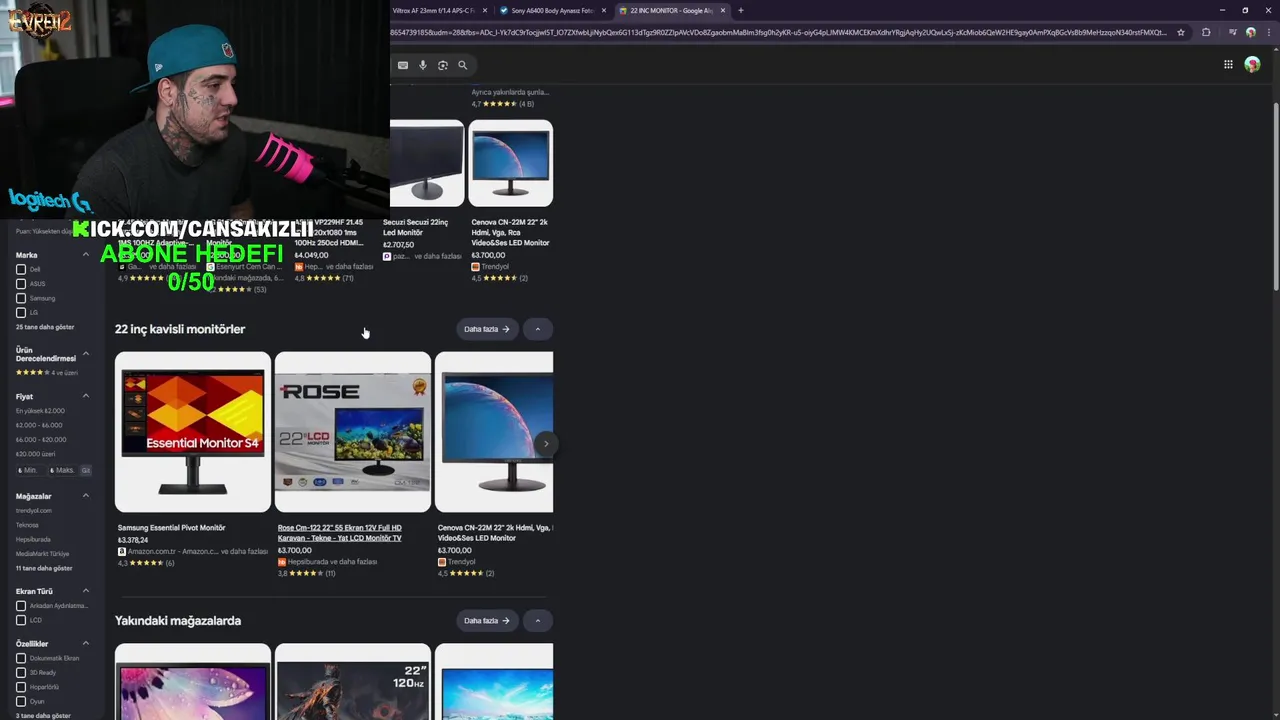This screenshot has width=1280, height=720.
Task: Filter by 4 stars and up rating
Action: 46,373
